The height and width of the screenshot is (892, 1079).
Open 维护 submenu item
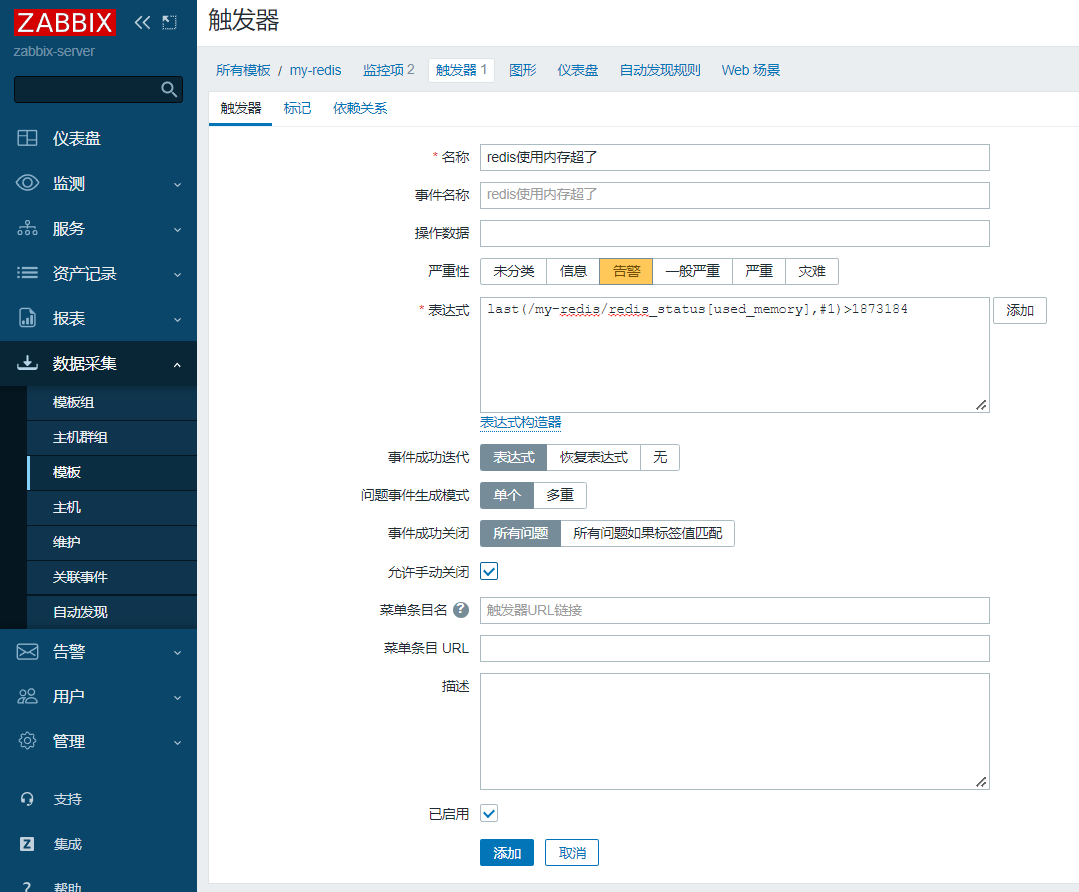coord(111,542)
